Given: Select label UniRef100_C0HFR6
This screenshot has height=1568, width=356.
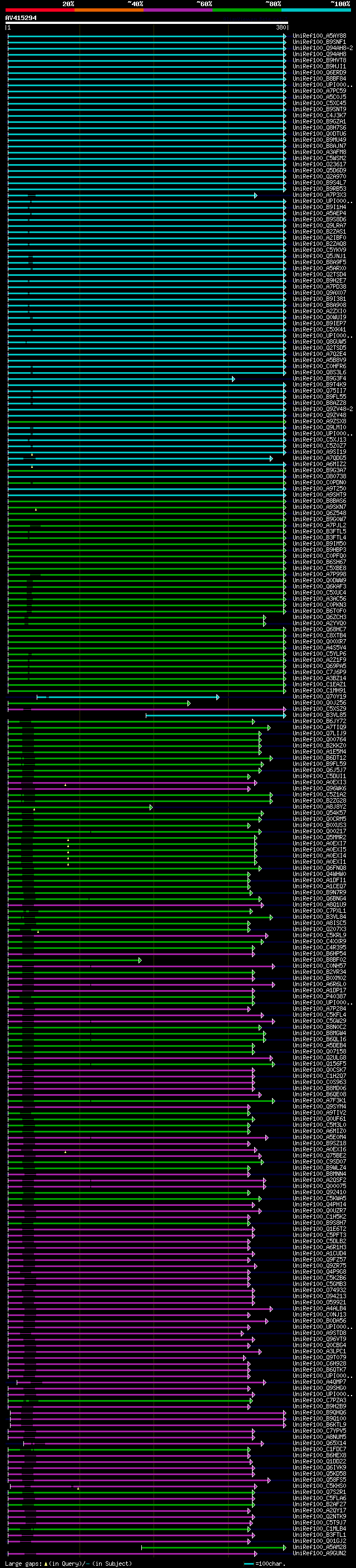Looking at the screenshot, I should tap(319, 366).
